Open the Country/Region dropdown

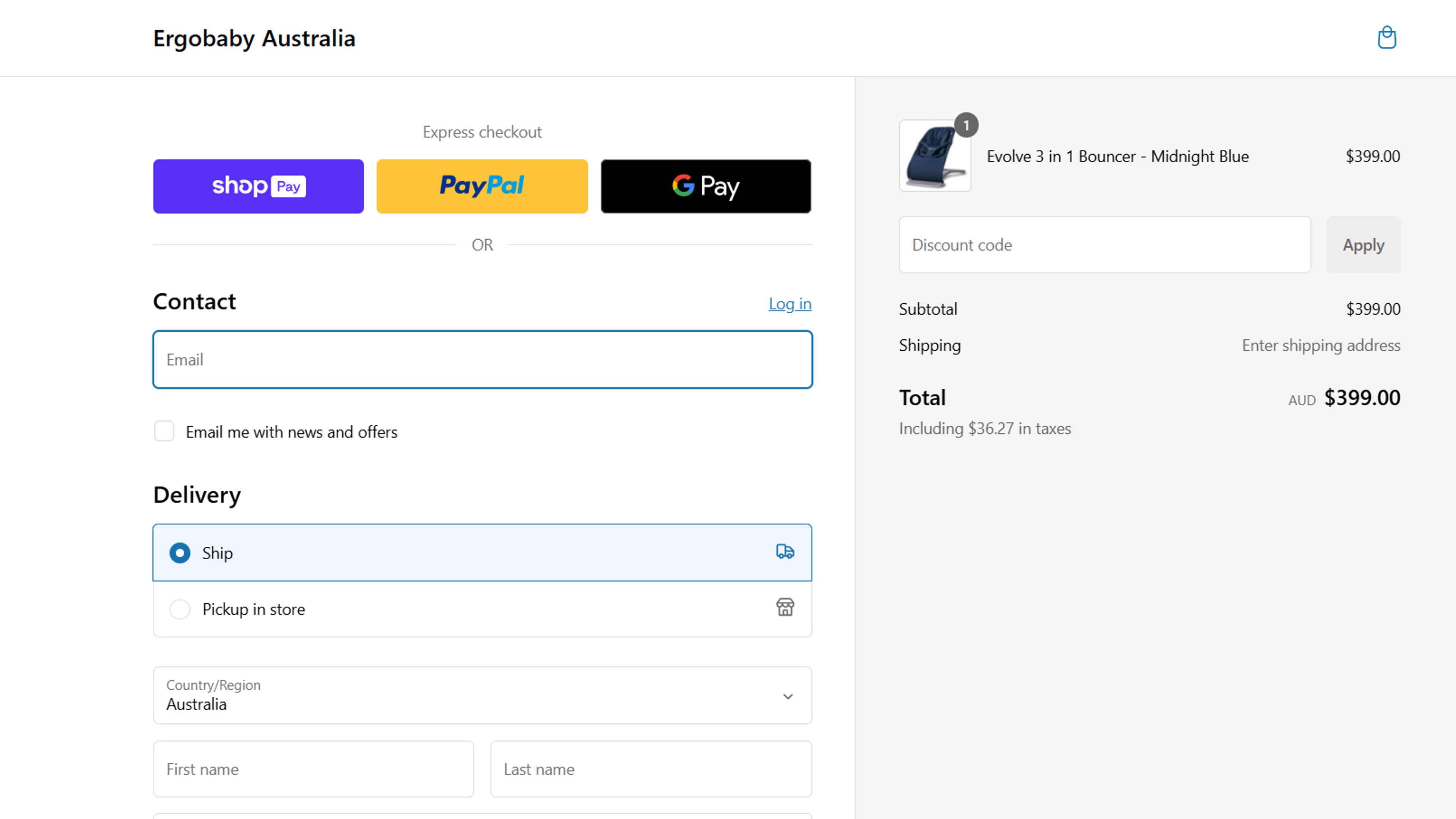click(x=482, y=695)
